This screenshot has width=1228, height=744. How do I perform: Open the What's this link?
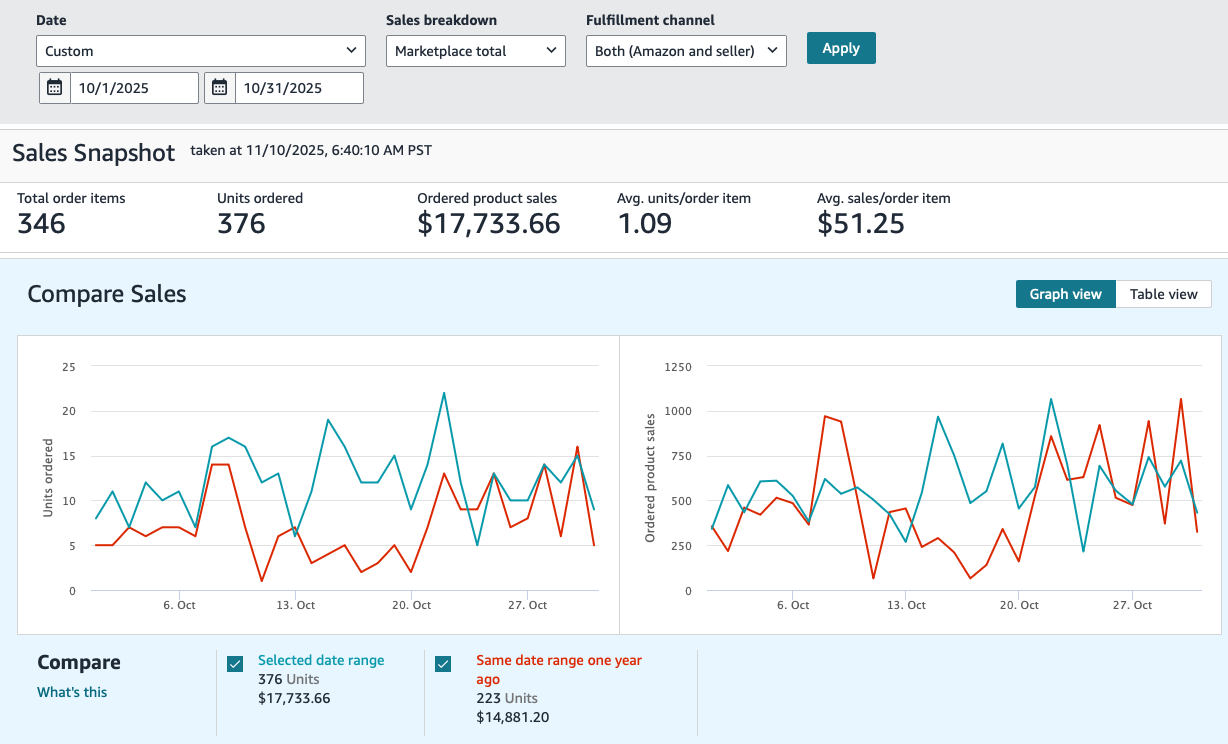click(72, 692)
